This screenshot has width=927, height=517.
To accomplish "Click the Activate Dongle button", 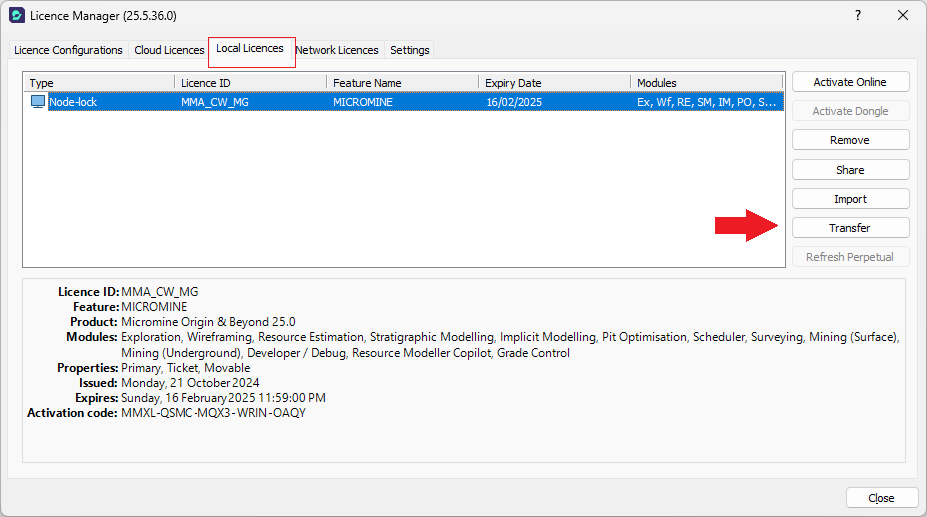I will 850,111.
